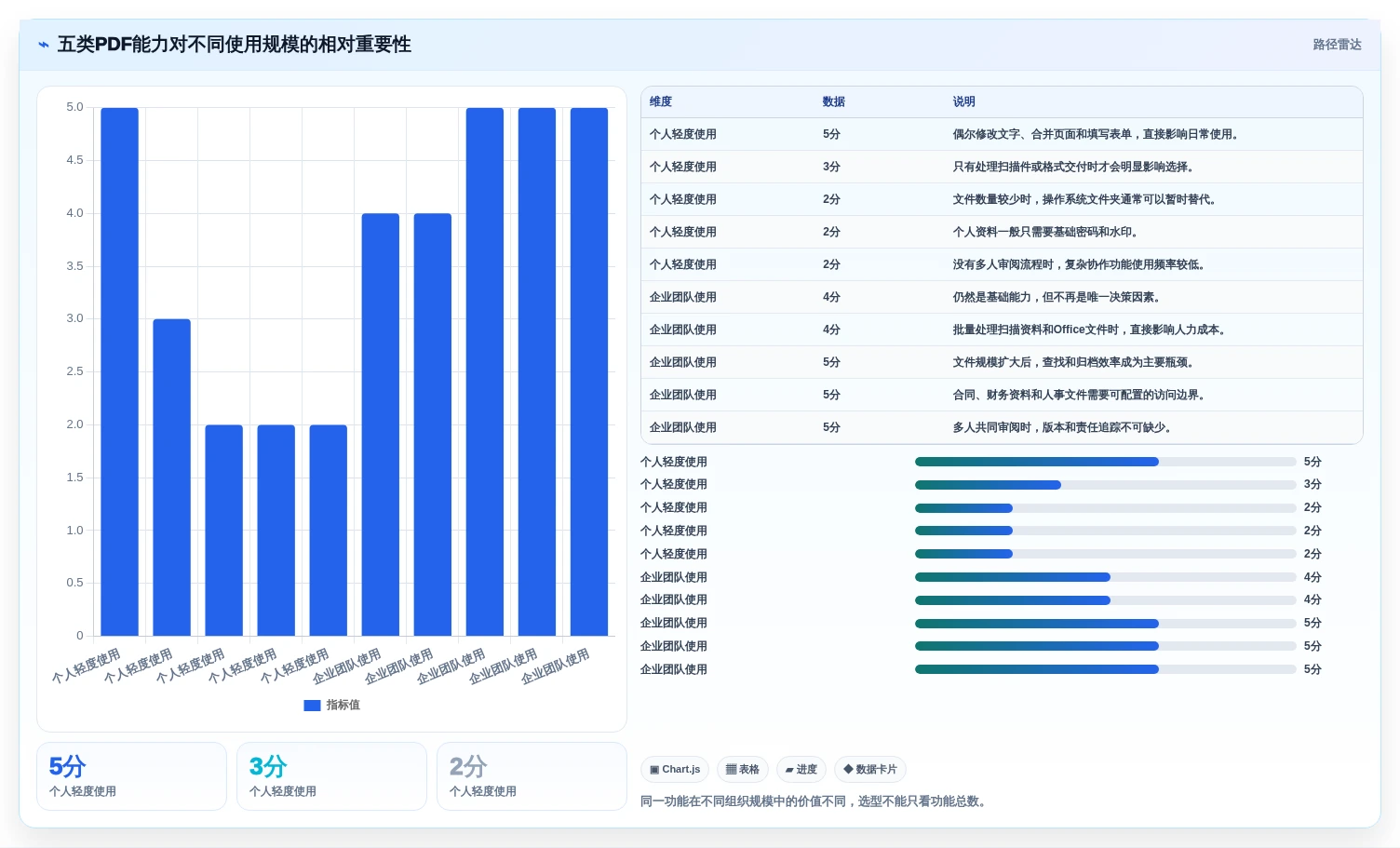1400x848 pixels.
Task: Click the 数据 column header
Action: pos(834,101)
